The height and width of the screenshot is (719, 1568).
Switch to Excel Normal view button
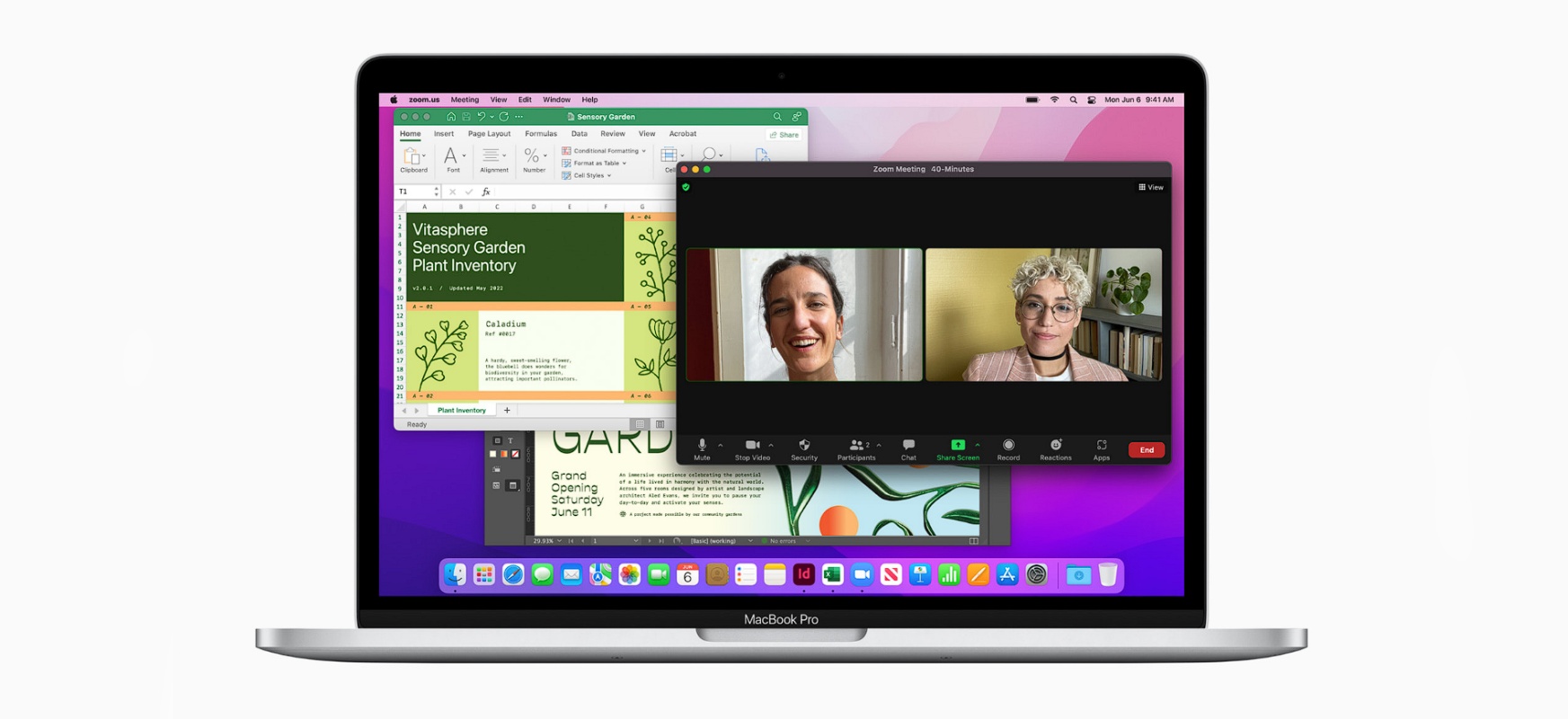pyautogui.click(x=640, y=424)
